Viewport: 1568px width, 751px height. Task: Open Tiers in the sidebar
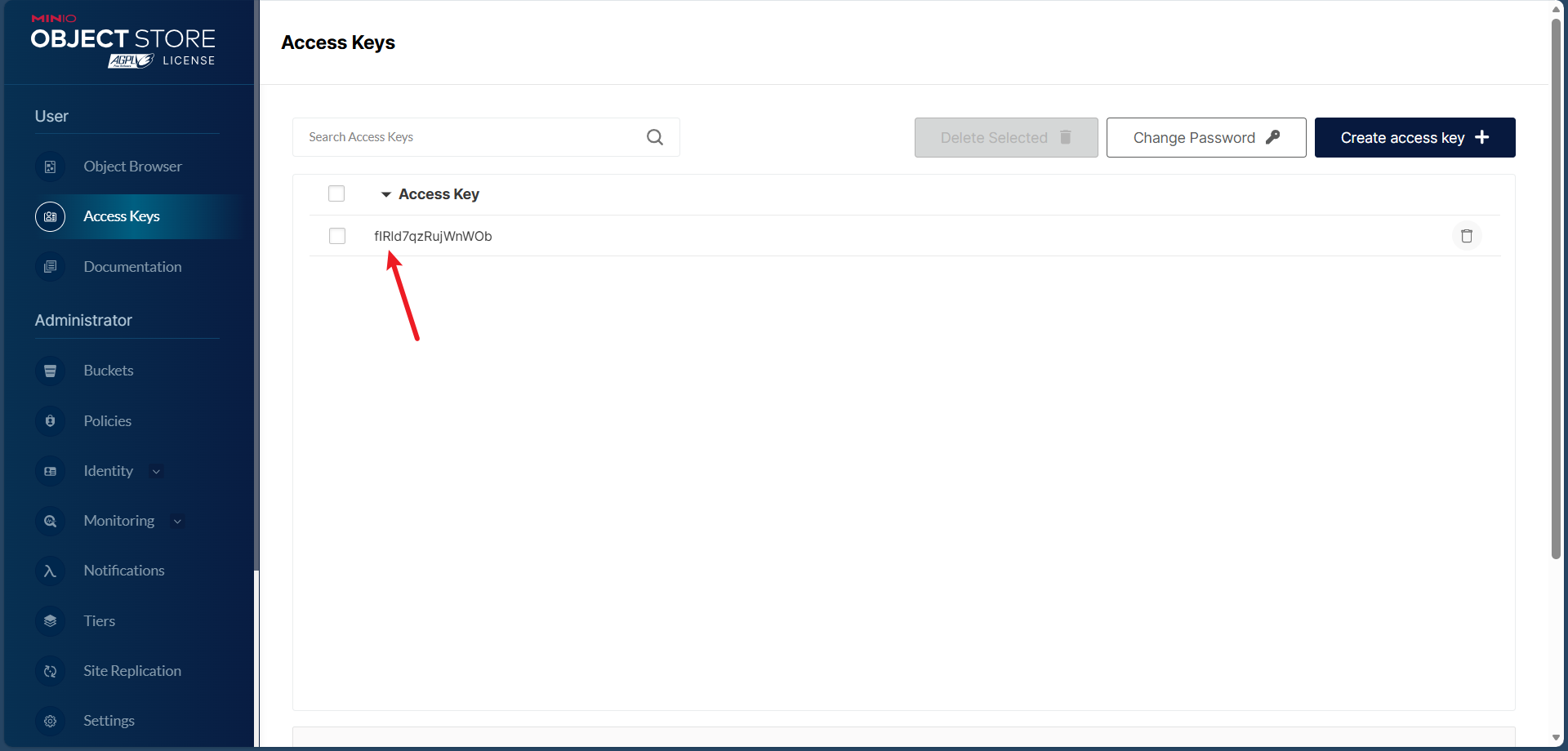100,621
